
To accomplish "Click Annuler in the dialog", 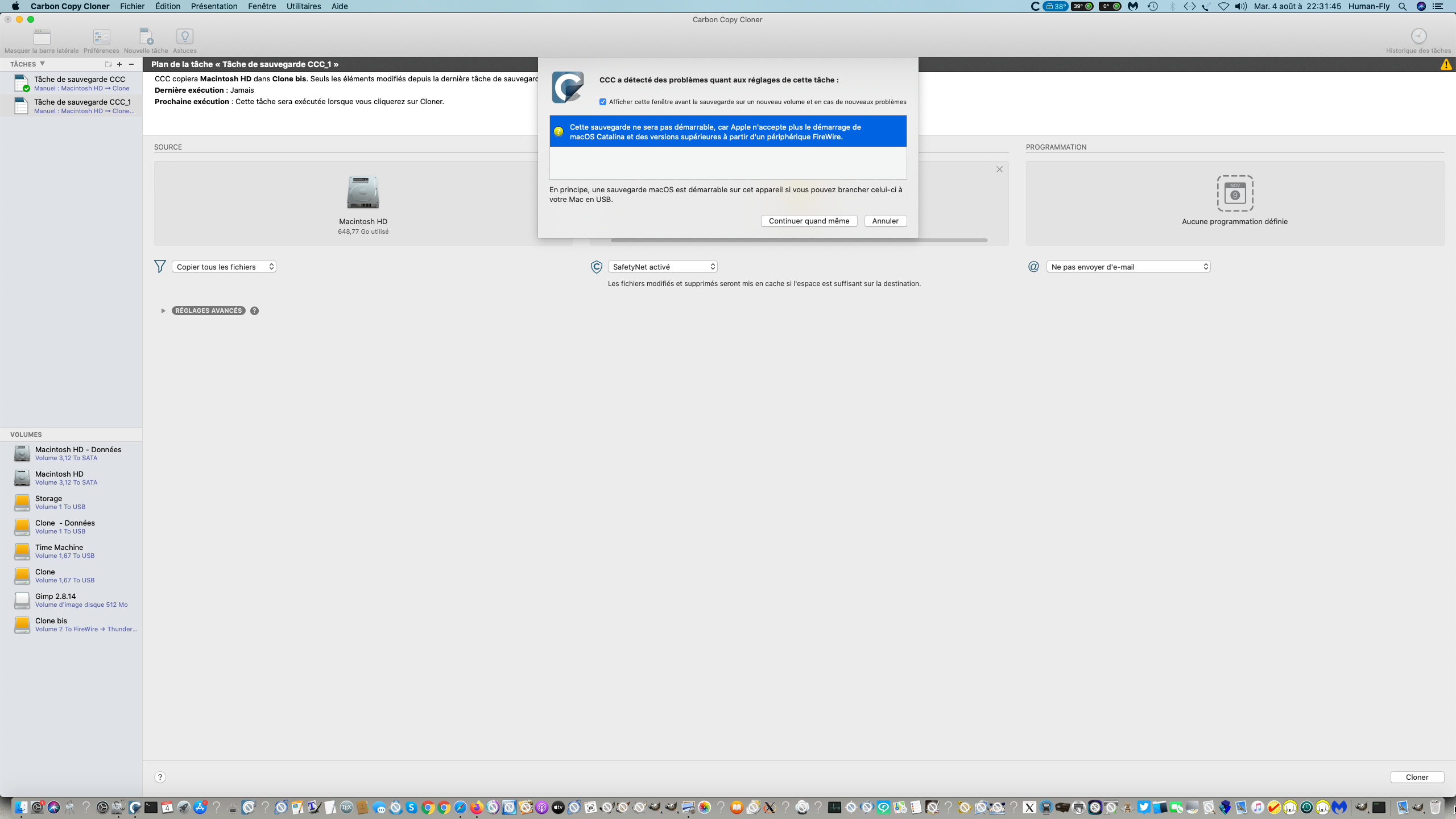I will tap(886, 221).
